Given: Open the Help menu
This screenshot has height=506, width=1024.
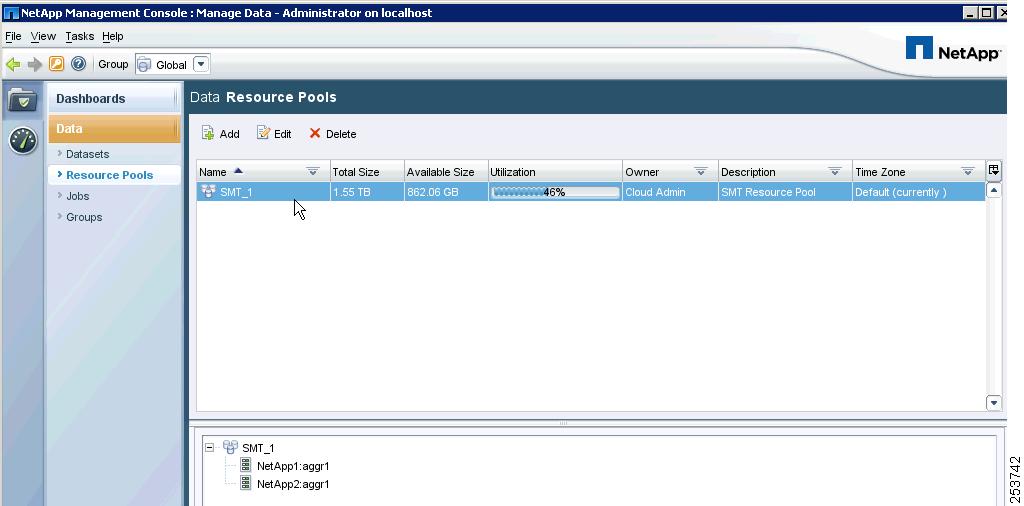Looking at the screenshot, I should point(113,37).
